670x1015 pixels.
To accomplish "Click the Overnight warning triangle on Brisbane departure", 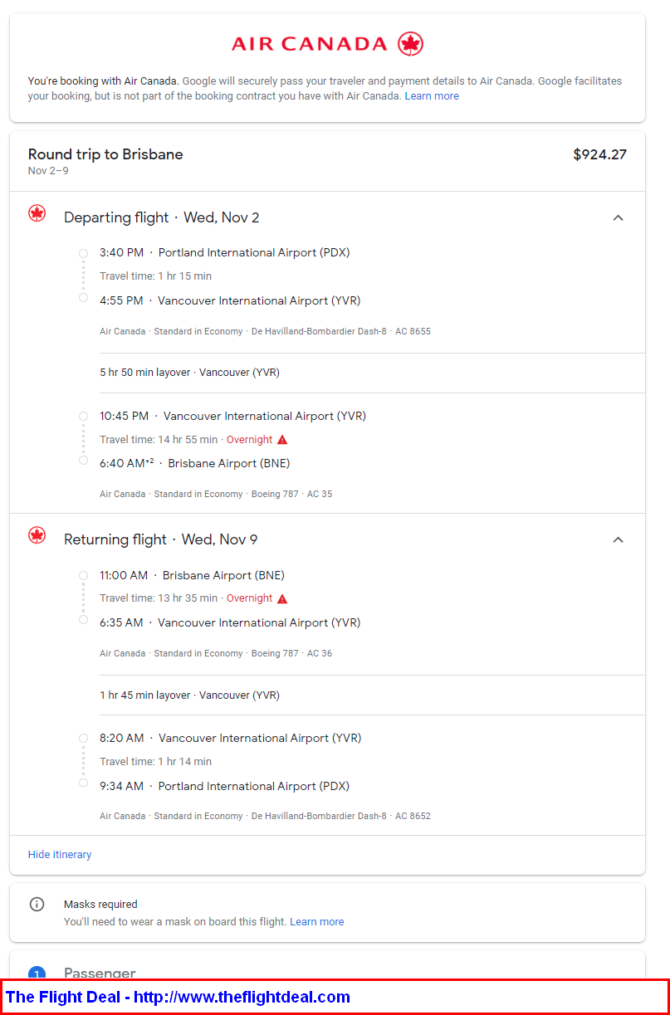I will pos(282,598).
